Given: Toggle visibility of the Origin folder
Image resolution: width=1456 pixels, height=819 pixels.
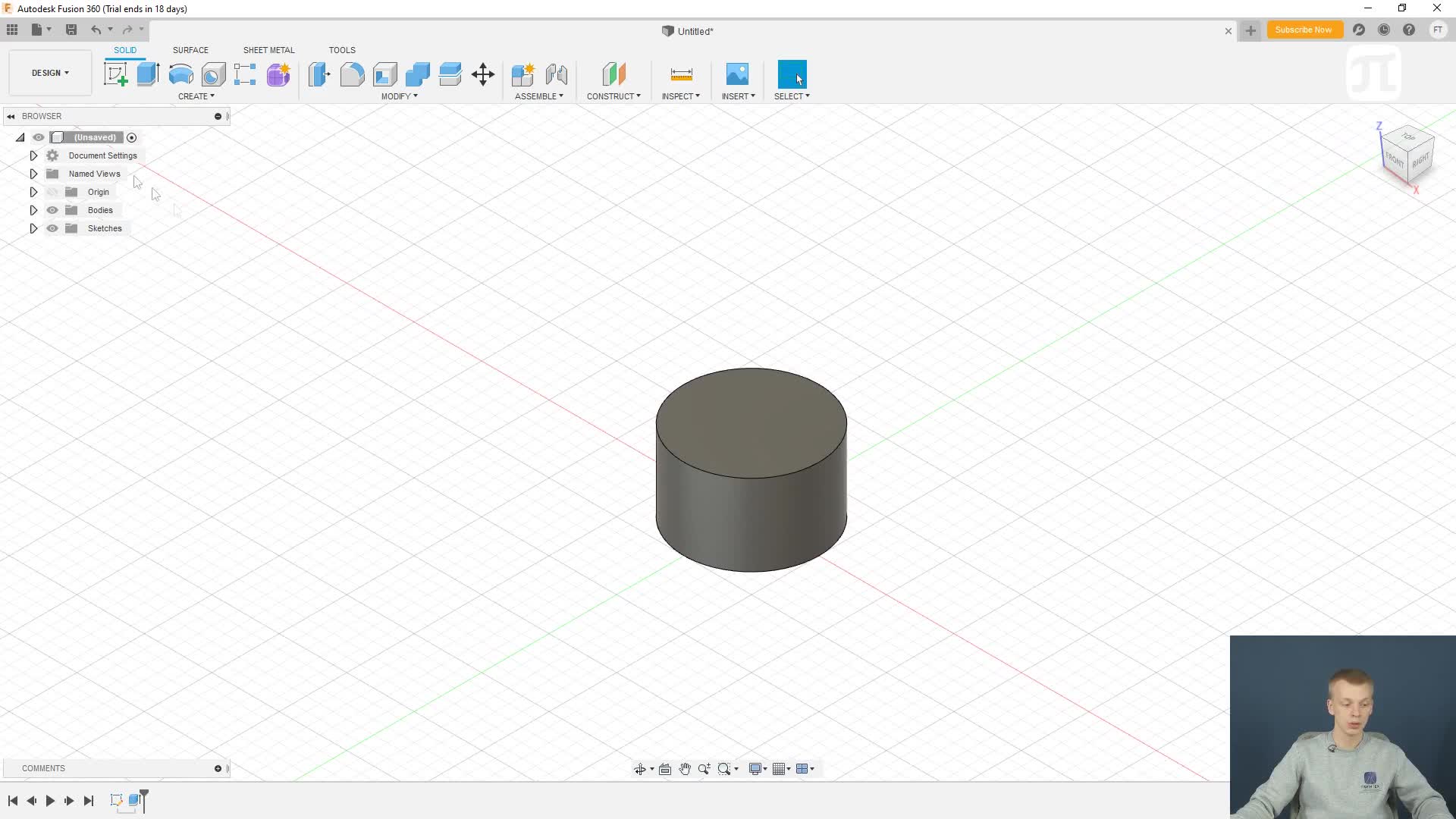Looking at the screenshot, I should pos(52,192).
